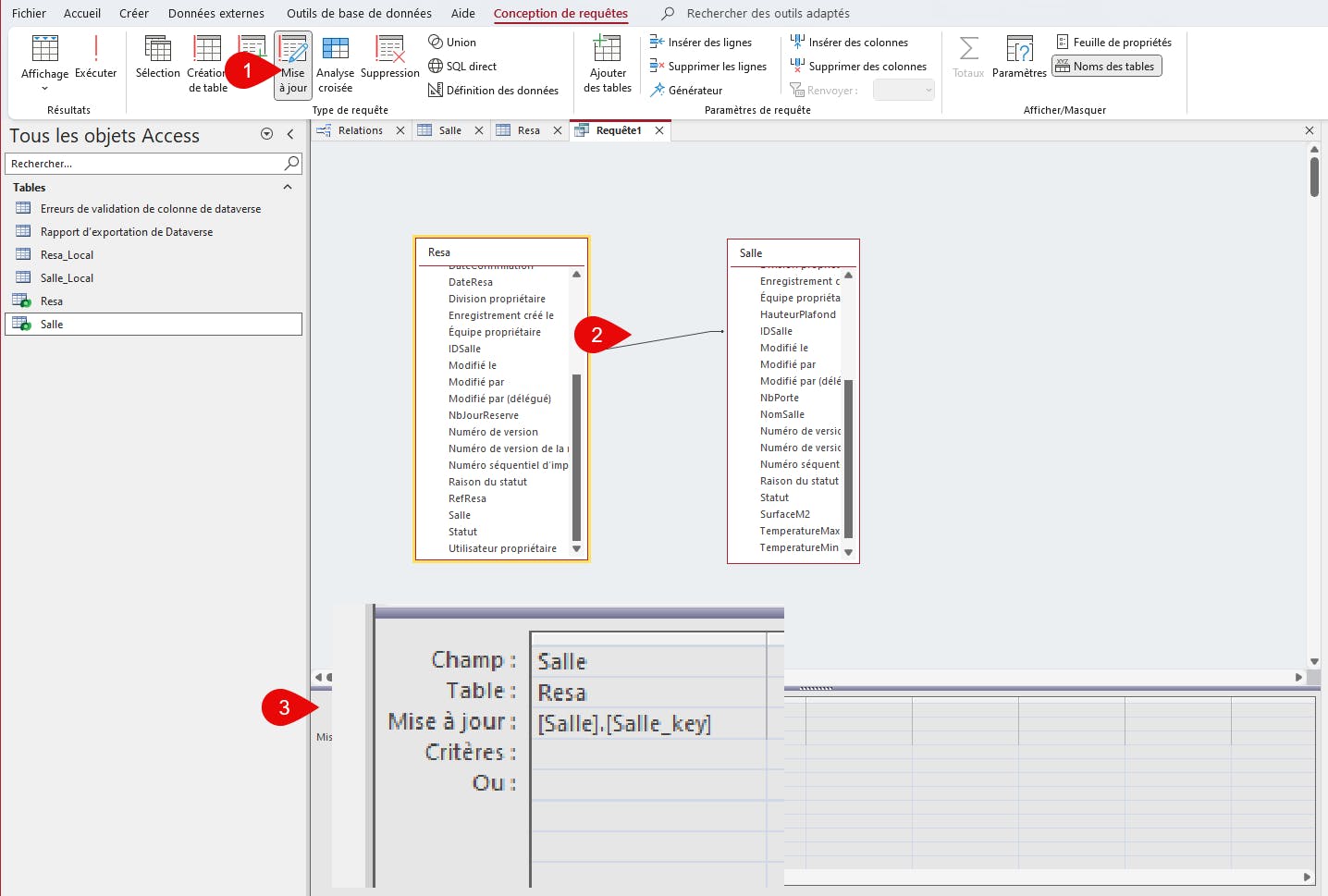This screenshot has height=896, width=1328.
Task: Switch to the Accueil ribbon tab
Action: click(82, 13)
